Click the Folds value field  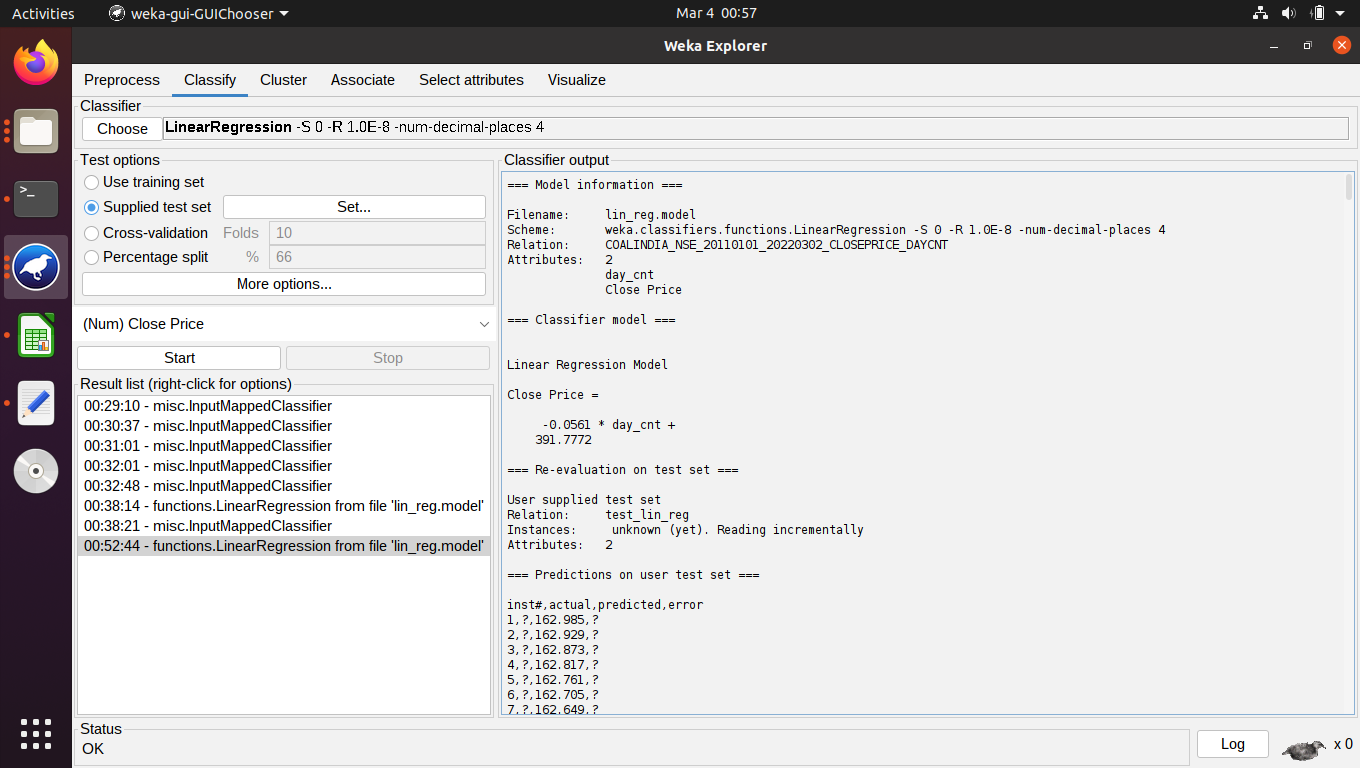click(x=378, y=232)
